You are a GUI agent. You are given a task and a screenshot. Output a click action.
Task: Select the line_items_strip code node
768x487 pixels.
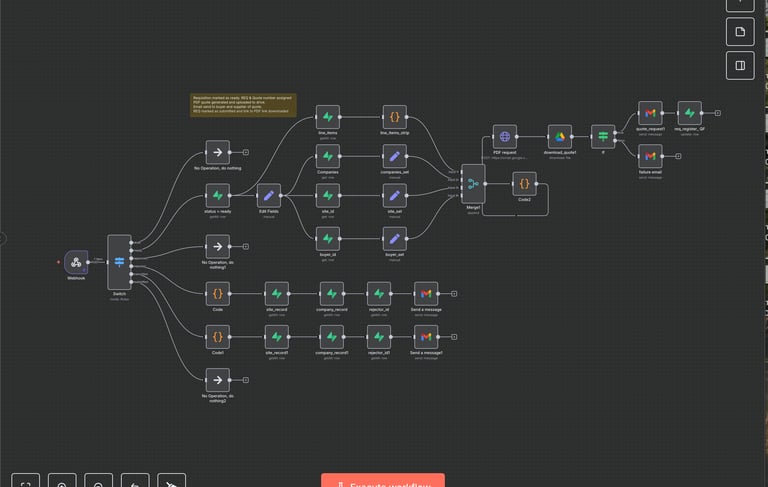[x=394, y=117]
